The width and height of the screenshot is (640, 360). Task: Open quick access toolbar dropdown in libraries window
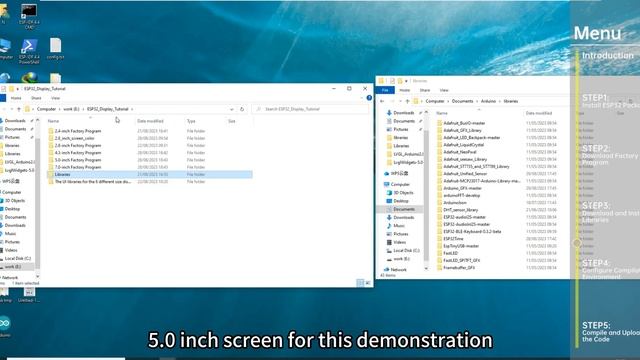tap(406, 81)
